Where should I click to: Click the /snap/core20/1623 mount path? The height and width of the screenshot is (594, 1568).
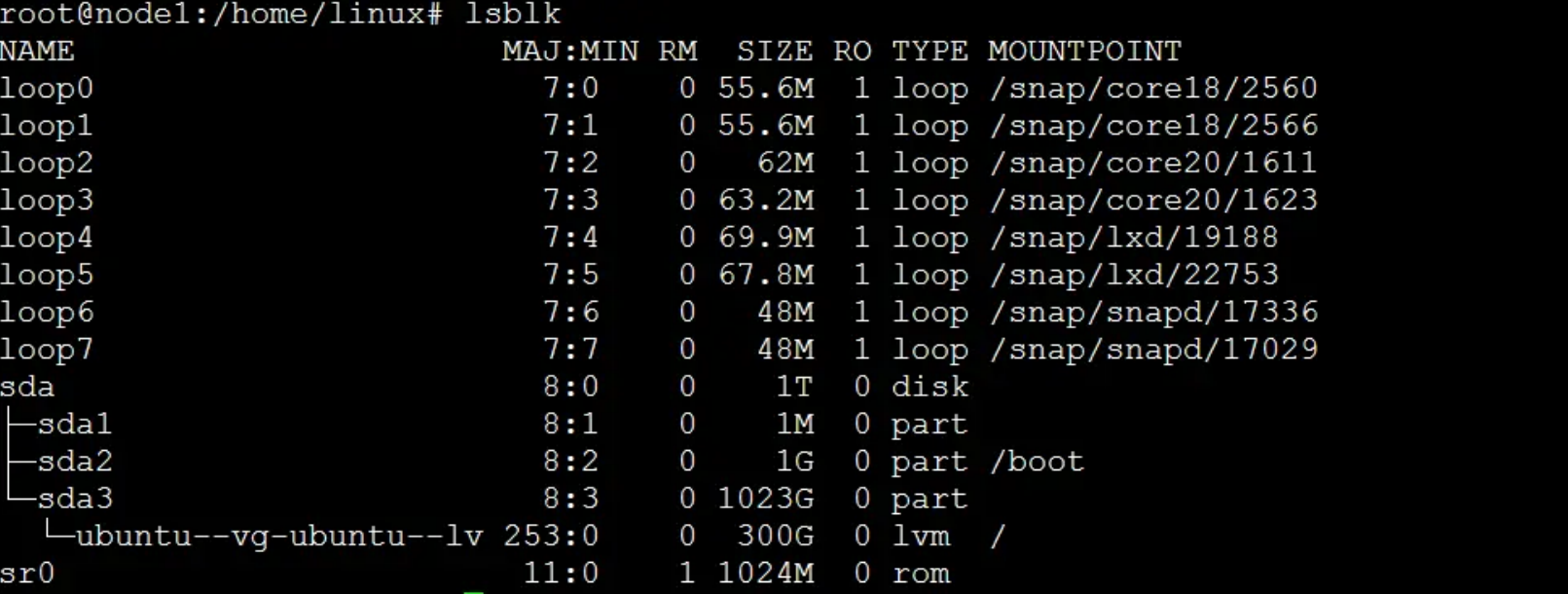pyautogui.click(x=1153, y=201)
